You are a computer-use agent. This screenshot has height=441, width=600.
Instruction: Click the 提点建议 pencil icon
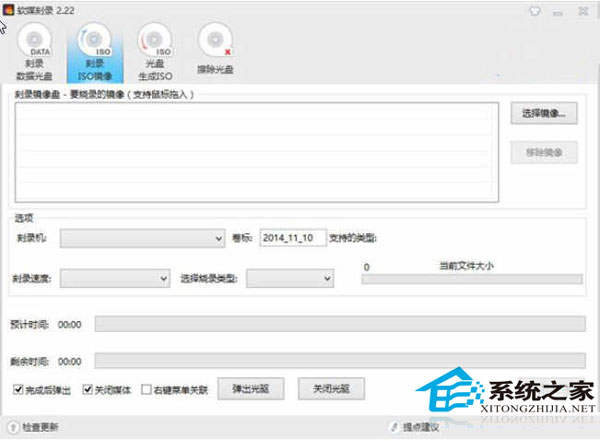(394, 427)
